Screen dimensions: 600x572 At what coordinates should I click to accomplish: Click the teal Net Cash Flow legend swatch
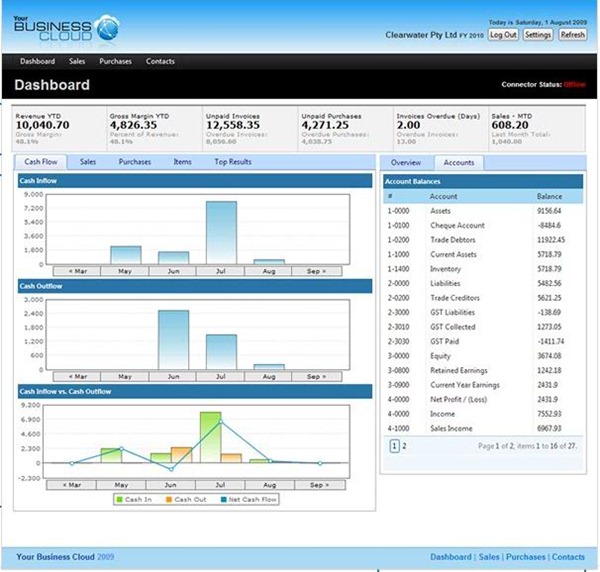pos(224,500)
